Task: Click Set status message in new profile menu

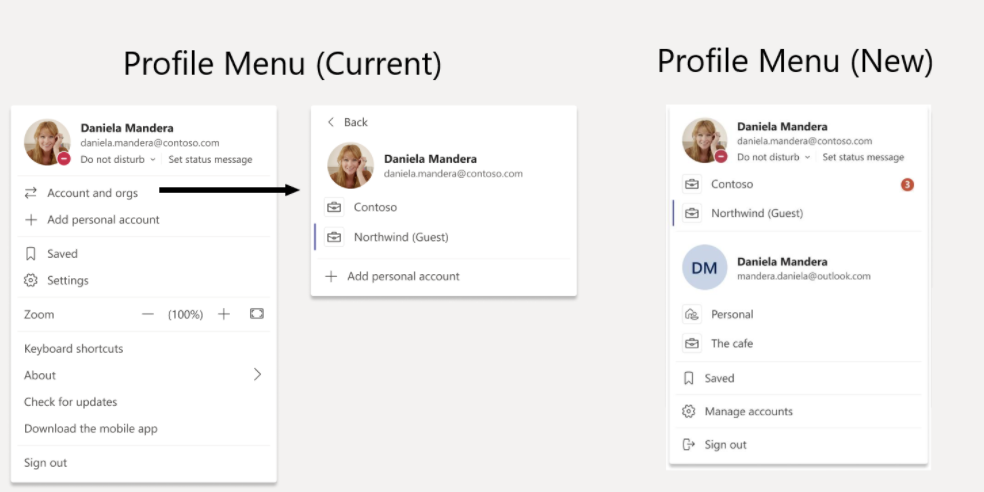Action: [864, 157]
